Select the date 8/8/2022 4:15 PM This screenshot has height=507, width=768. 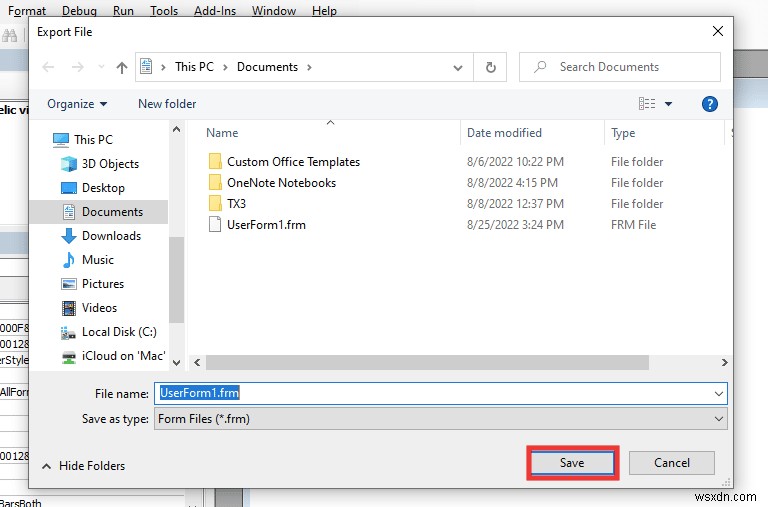coord(512,183)
